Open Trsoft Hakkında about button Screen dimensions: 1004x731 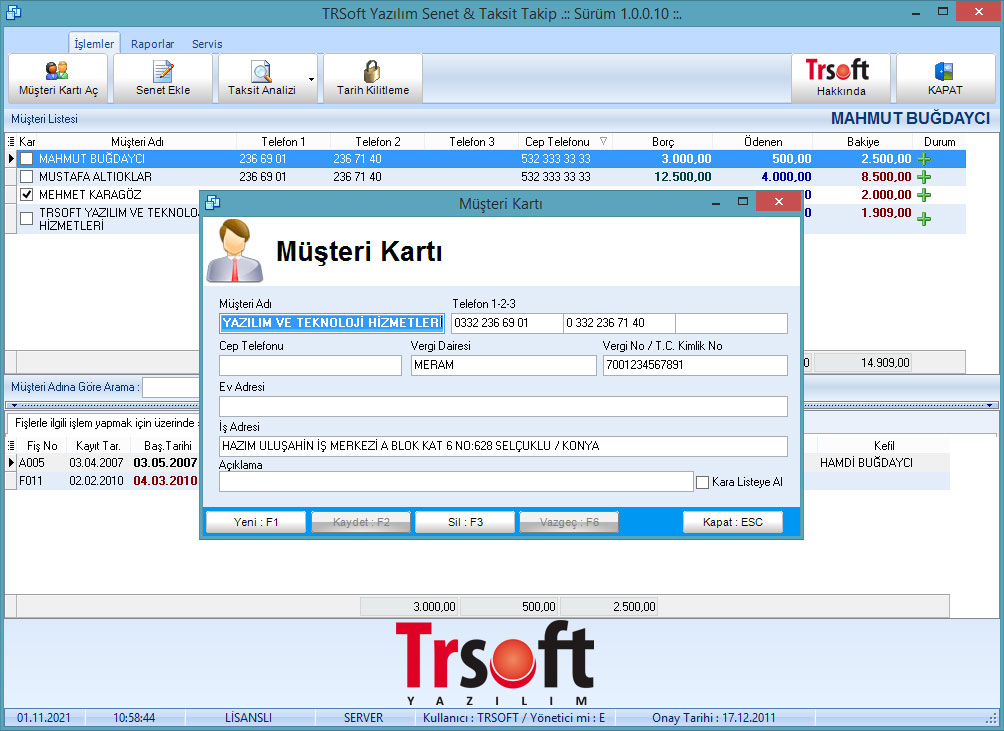point(840,78)
